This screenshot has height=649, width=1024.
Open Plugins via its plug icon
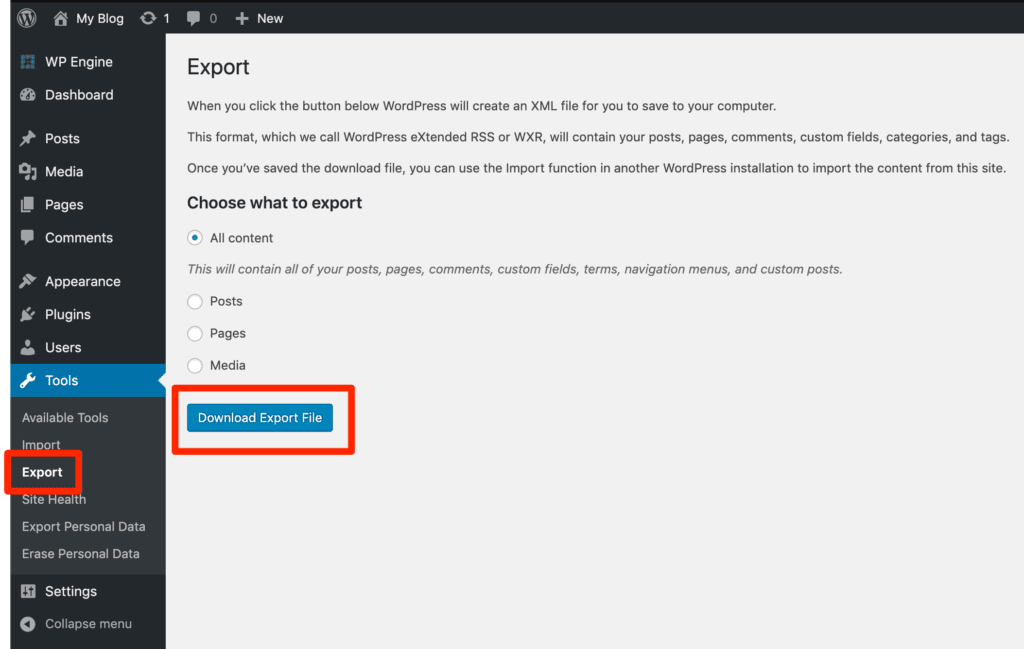click(x=28, y=315)
